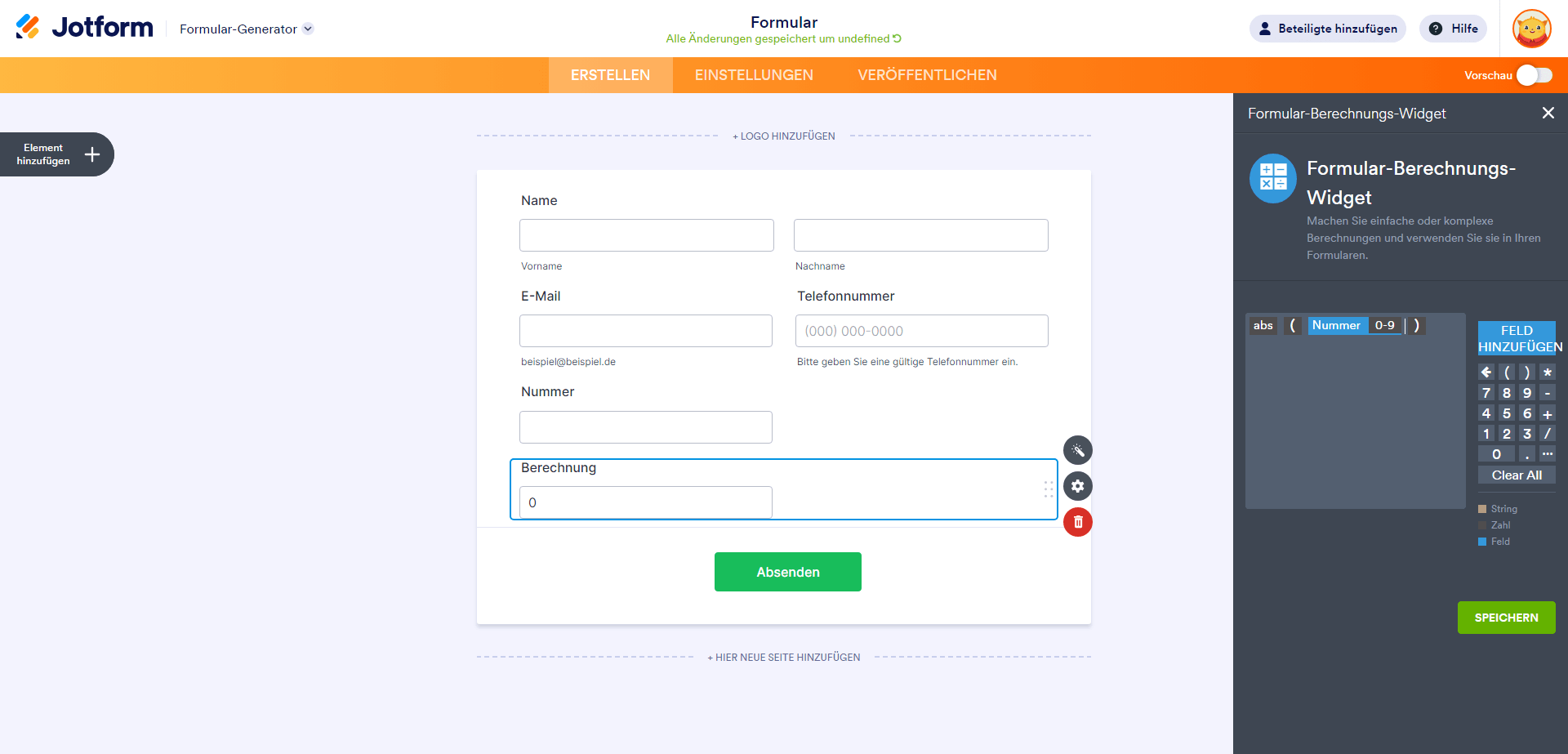Toggle the 0-9 mode on the Nummer field chip
The width and height of the screenshot is (1568, 754).
[x=1384, y=326]
